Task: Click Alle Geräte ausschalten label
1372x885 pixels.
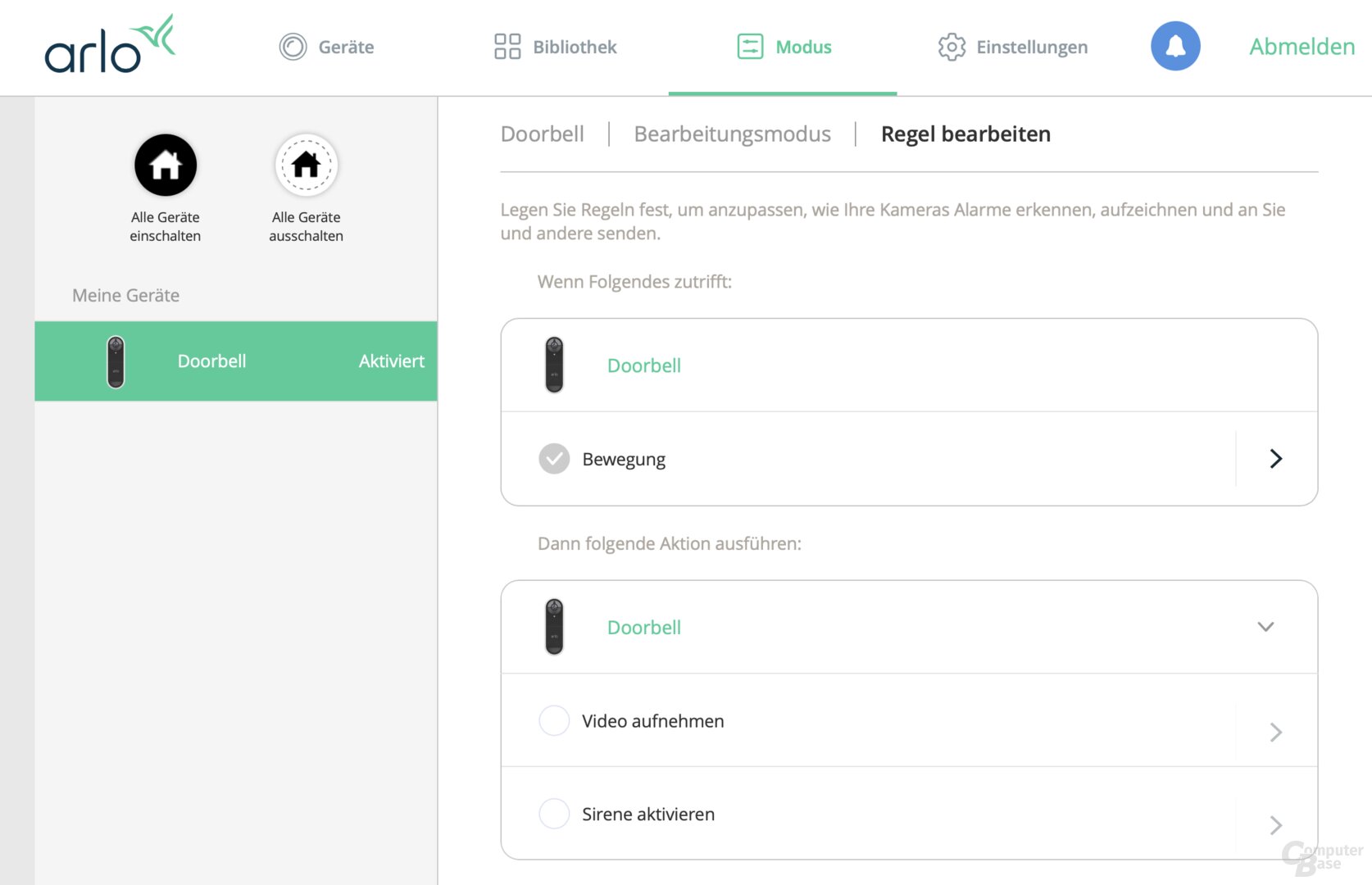Action: pyautogui.click(x=307, y=226)
